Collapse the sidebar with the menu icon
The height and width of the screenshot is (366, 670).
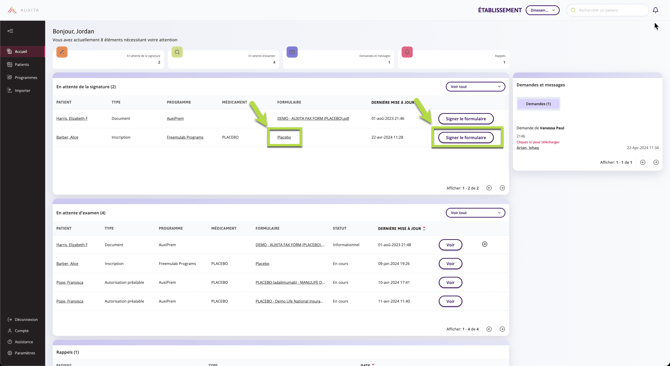click(10, 31)
